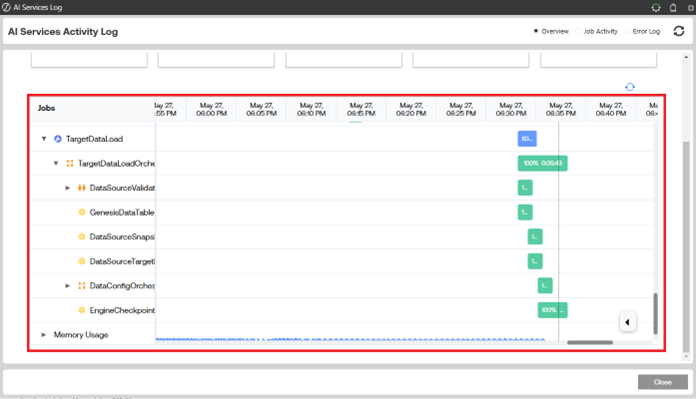The width and height of the screenshot is (696, 399).
Task: Click the May 27, 08:25 PM time header
Action: pos(461,109)
